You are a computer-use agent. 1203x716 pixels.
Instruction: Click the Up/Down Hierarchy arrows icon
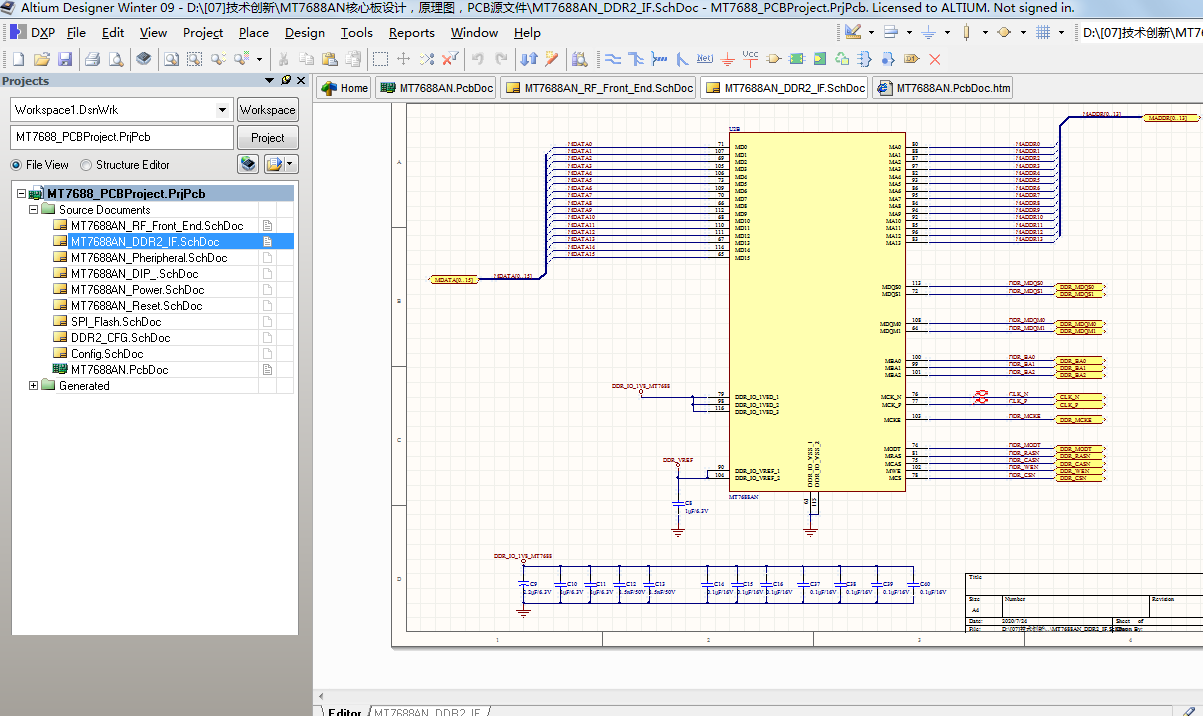click(x=529, y=59)
